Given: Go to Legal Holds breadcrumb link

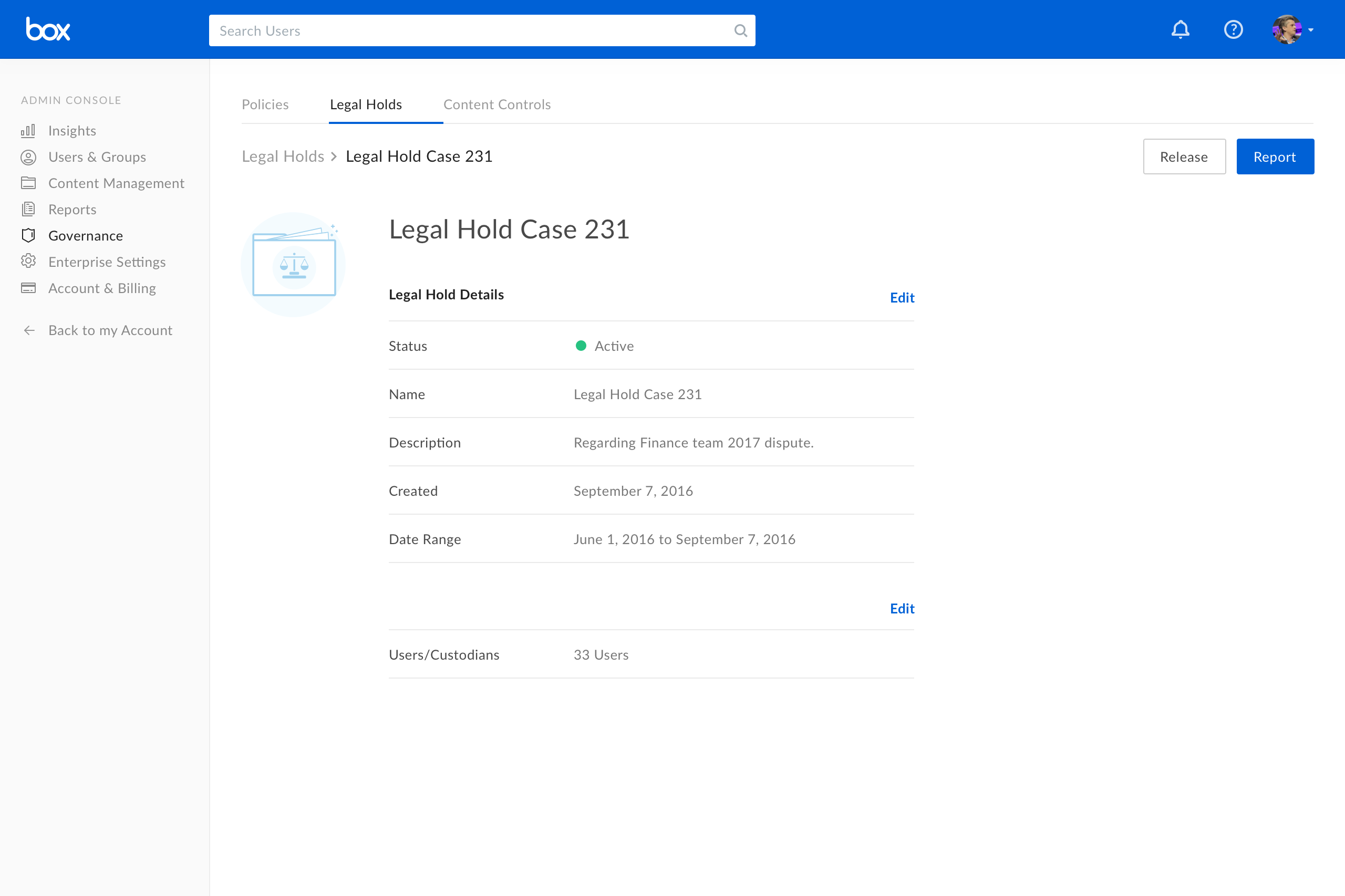Looking at the screenshot, I should [x=283, y=157].
